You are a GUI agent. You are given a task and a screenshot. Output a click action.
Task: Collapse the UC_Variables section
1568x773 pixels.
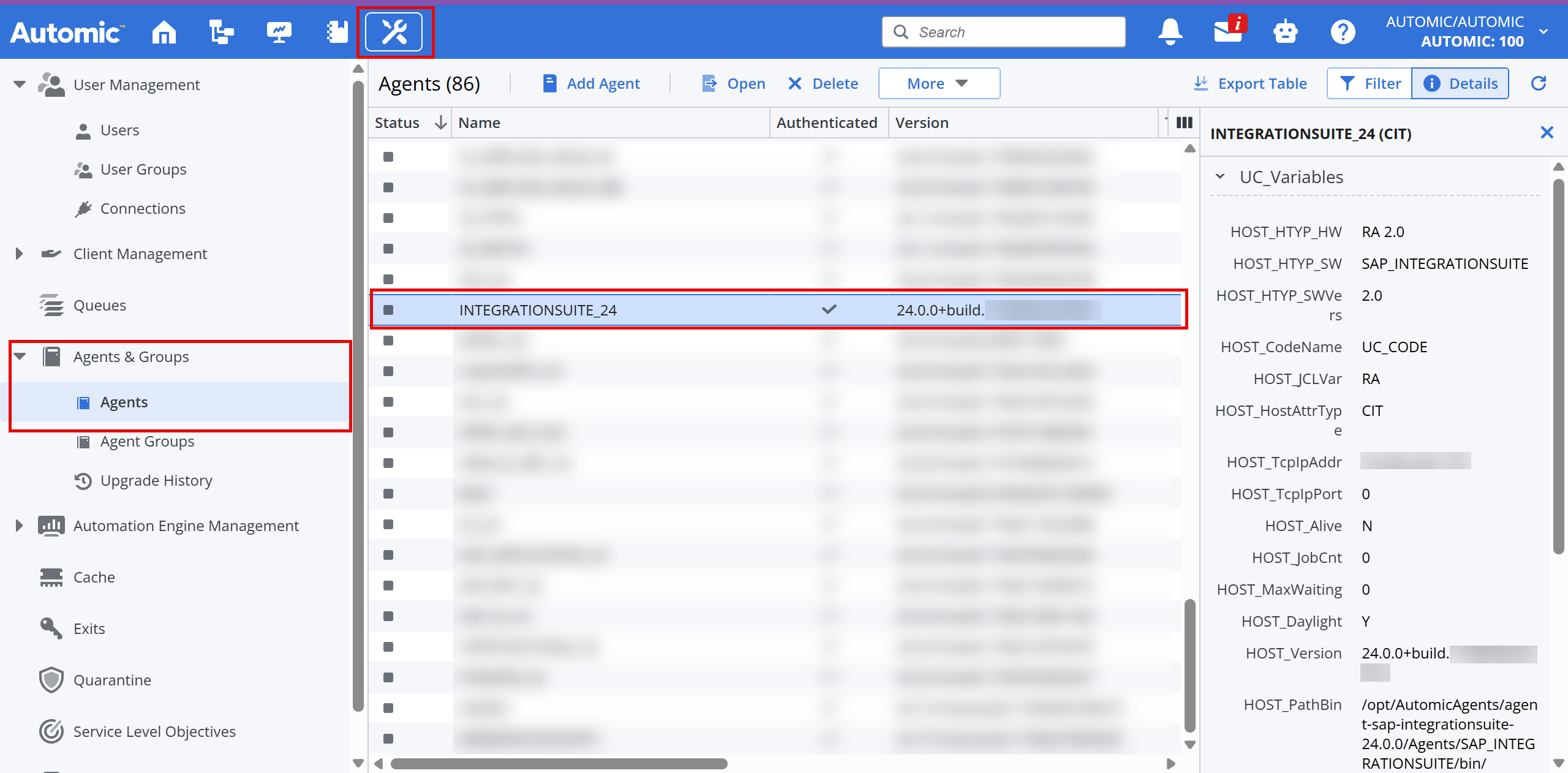tap(1220, 176)
